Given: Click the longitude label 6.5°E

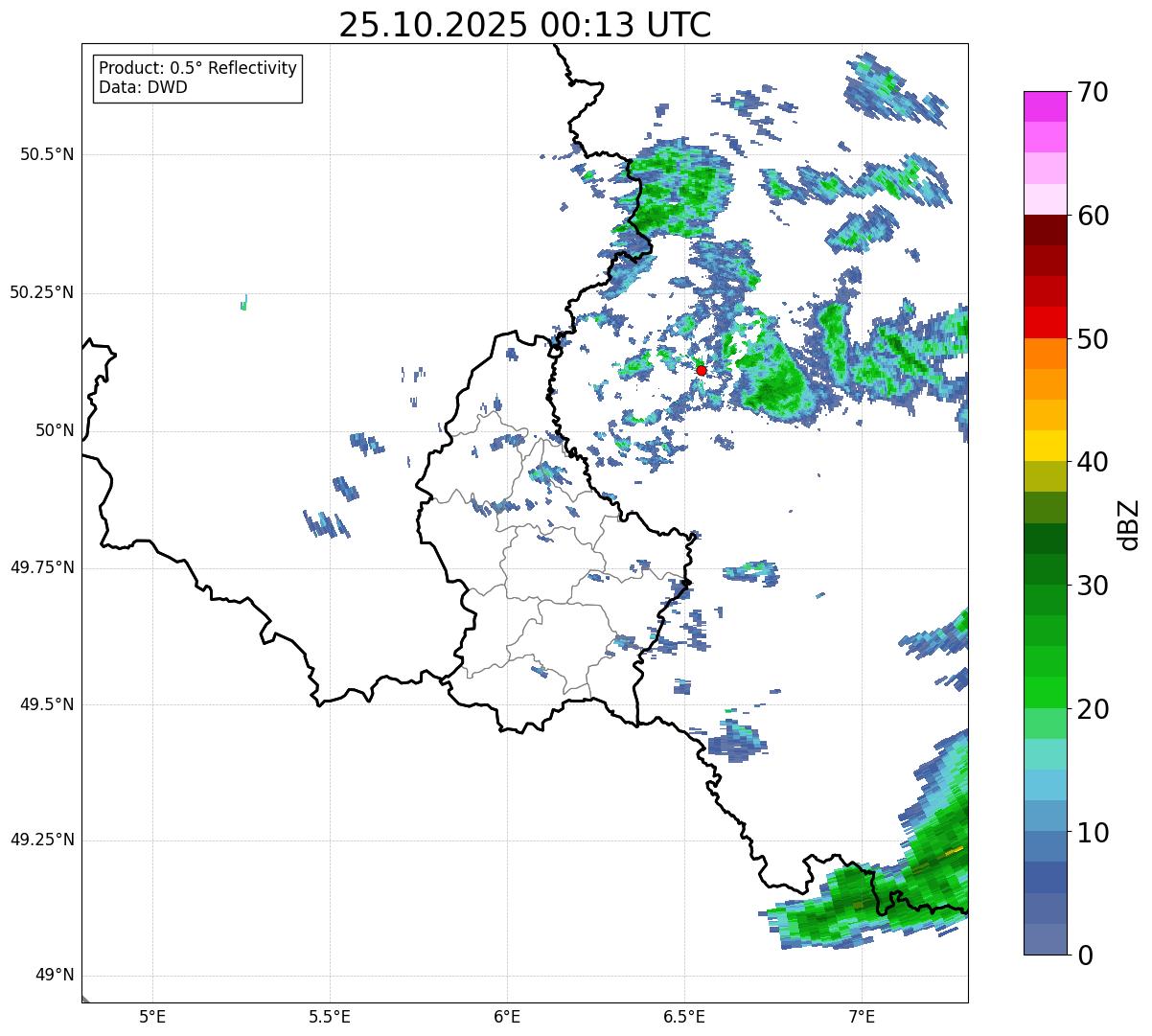Looking at the screenshot, I should tap(684, 1016).
